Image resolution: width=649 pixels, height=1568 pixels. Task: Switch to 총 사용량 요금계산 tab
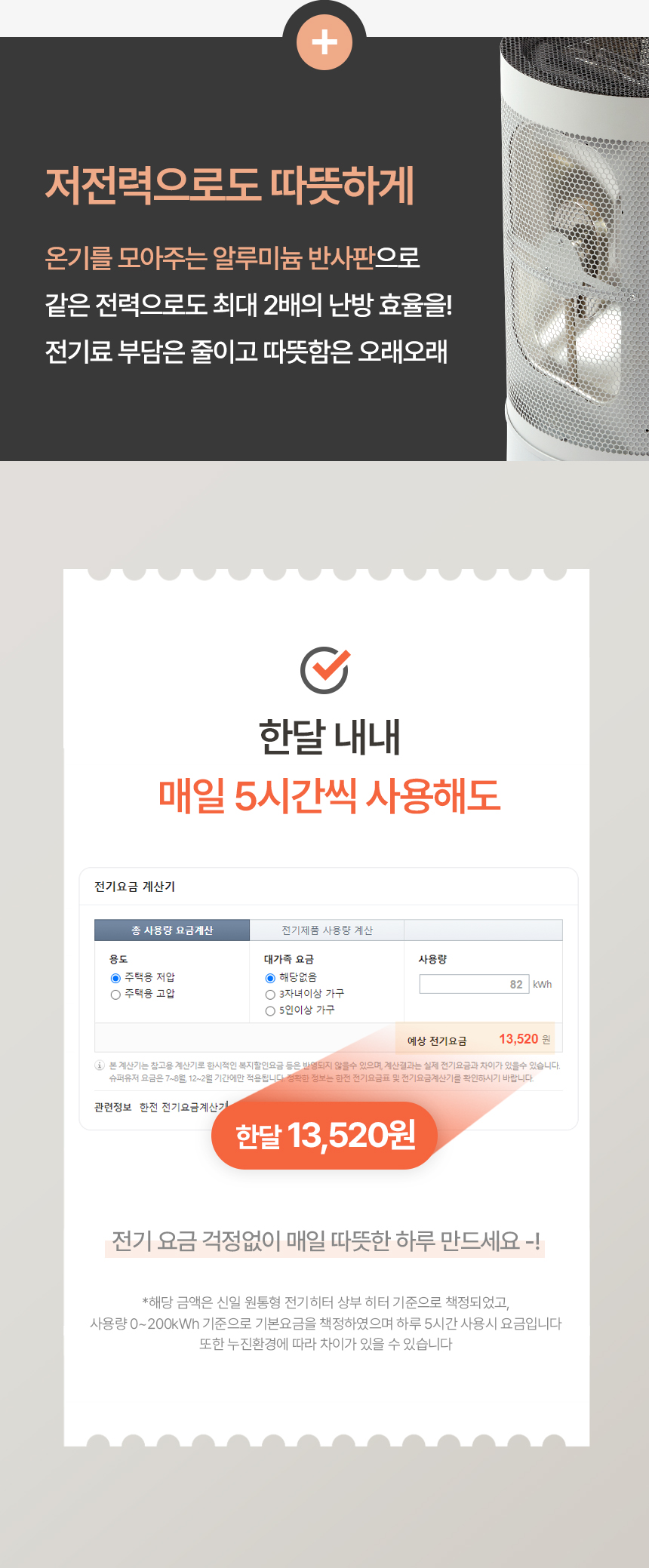pos(172,930)
